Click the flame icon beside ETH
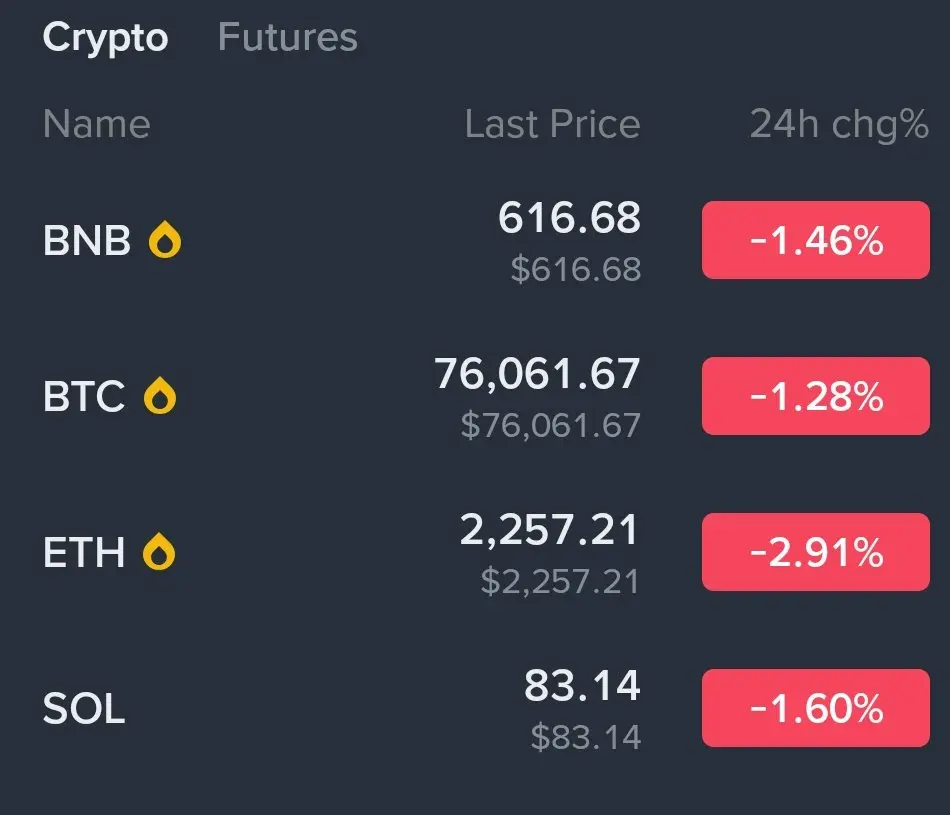 [x=159, y=551]
